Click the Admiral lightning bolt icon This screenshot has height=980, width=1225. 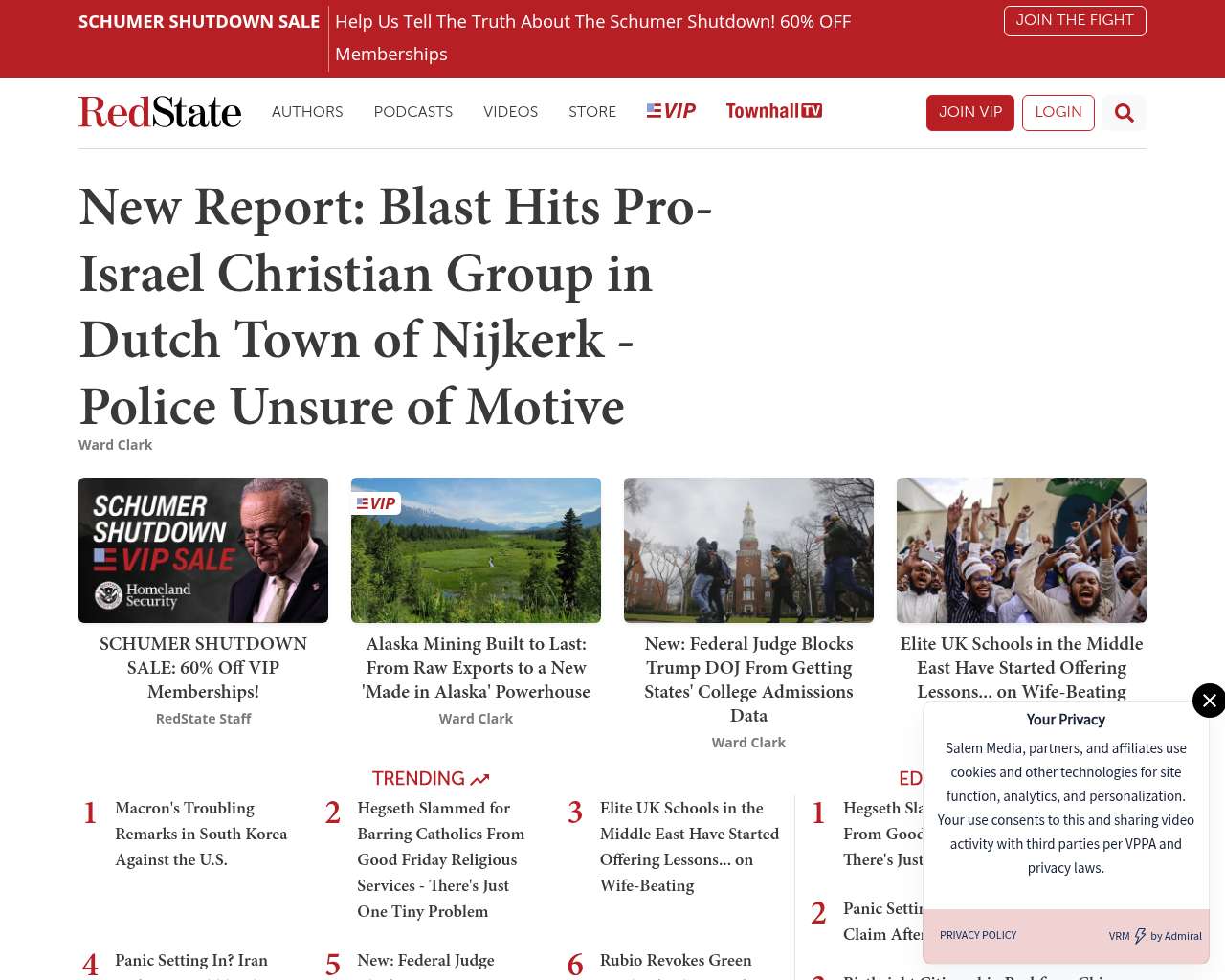point(1140,936)
